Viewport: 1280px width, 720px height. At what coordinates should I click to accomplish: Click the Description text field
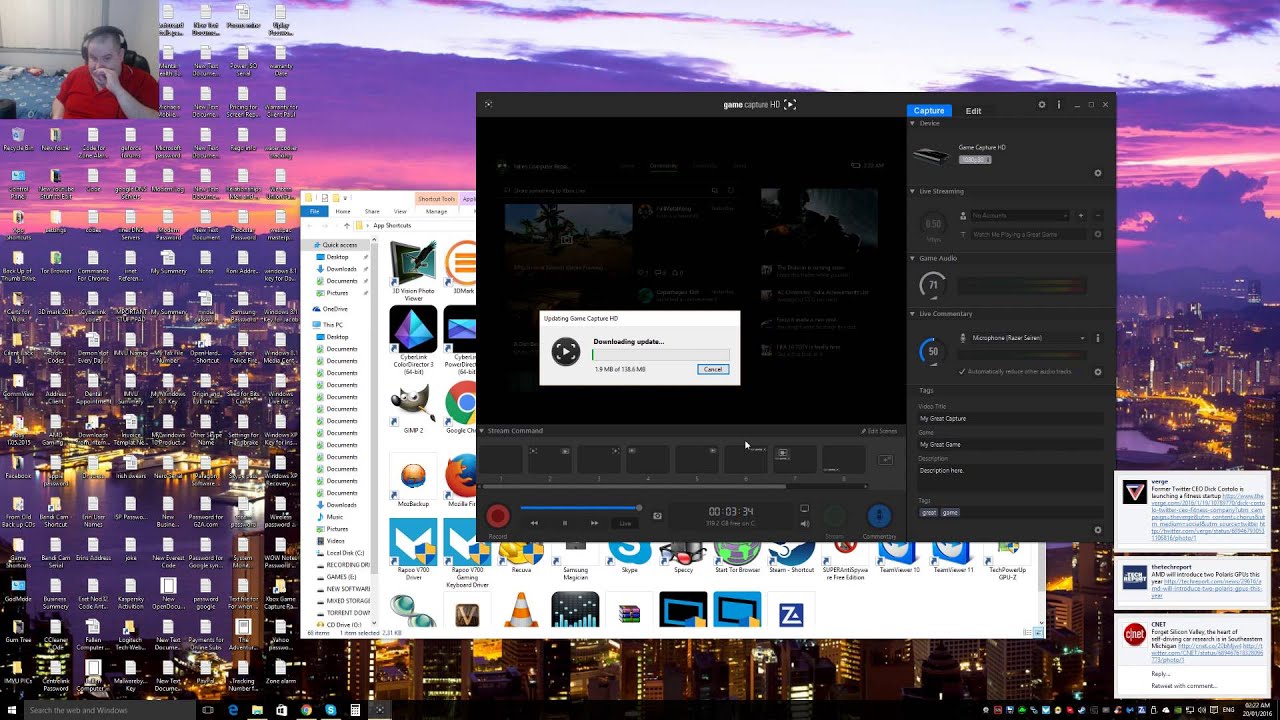[1010, 478]
